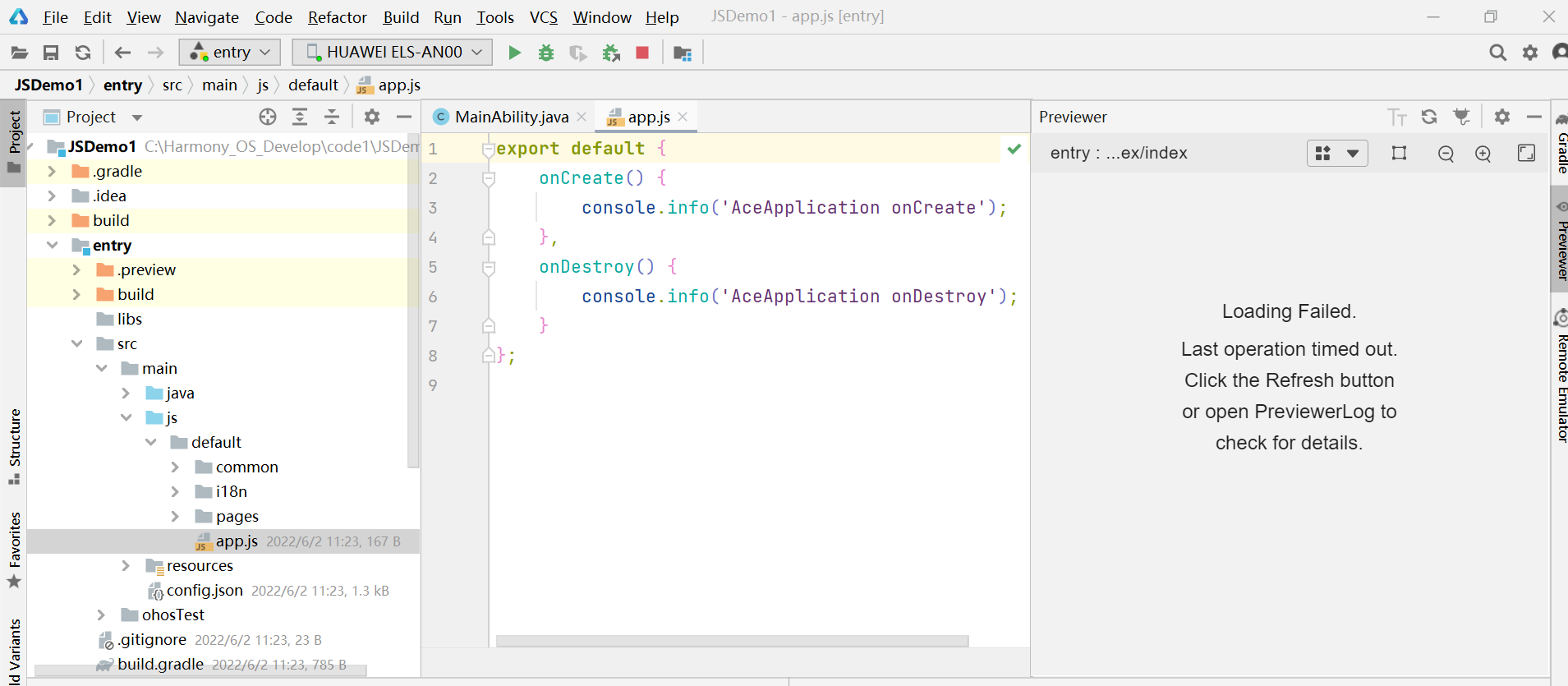Open Project panel options gear

[x=372, y=117]
